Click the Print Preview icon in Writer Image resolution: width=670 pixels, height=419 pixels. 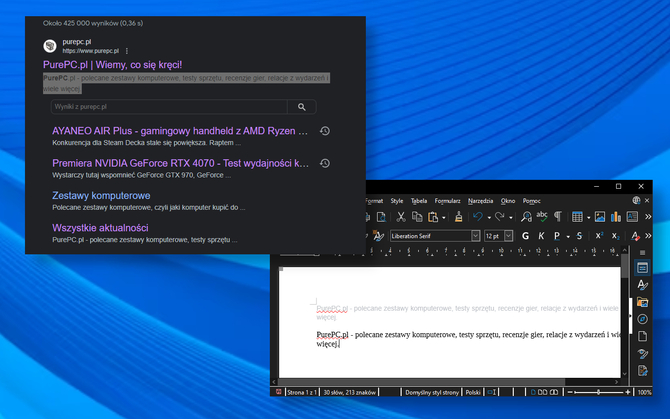[381, 217]
